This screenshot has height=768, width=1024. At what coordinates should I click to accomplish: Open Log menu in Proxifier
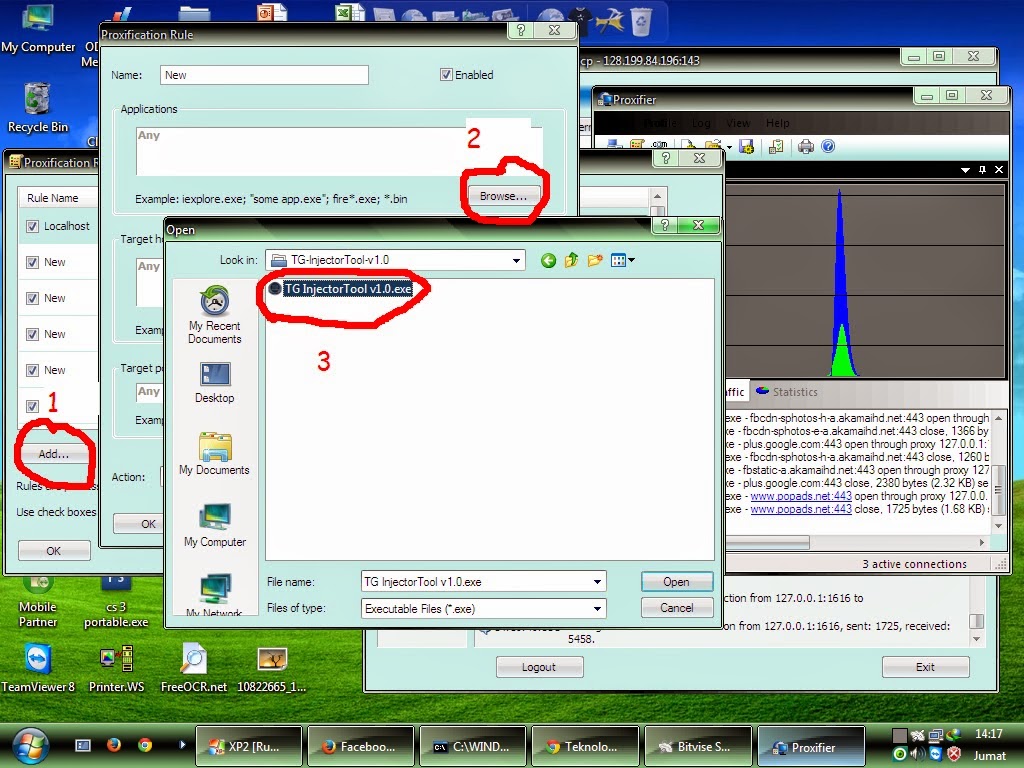pyautogui.click(x=701, y=123)
